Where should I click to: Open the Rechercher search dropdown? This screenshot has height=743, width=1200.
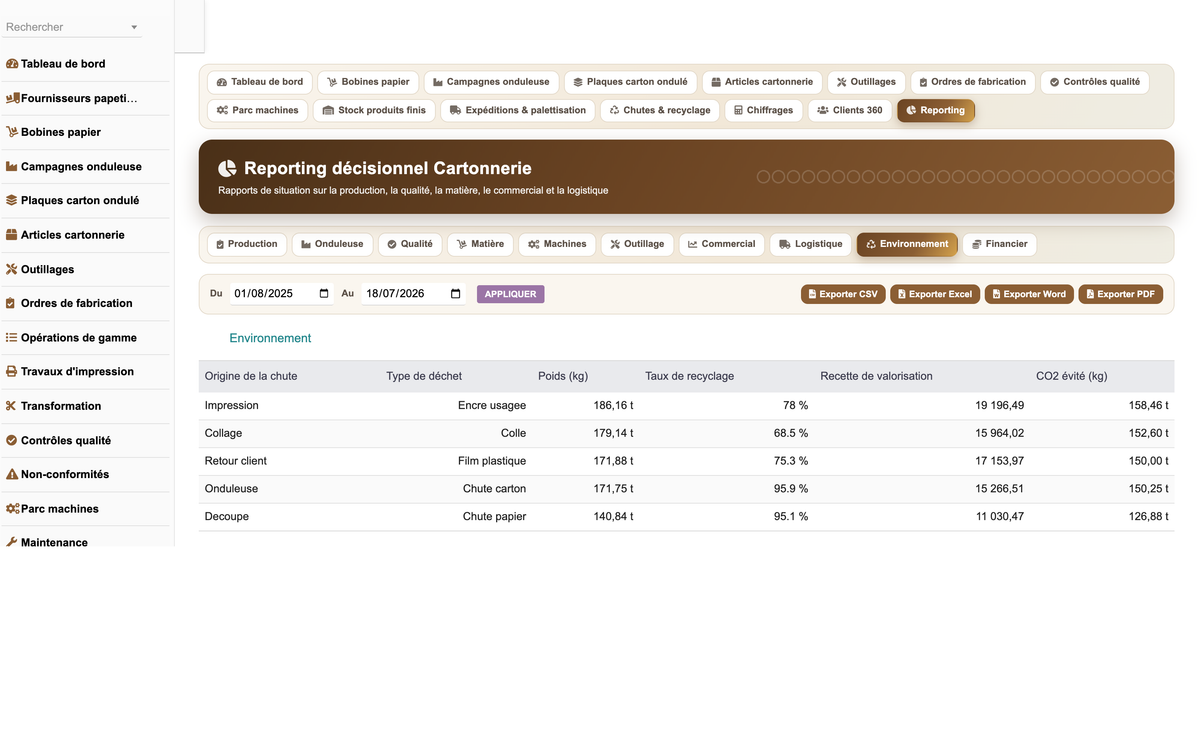(x=72, y=27)
